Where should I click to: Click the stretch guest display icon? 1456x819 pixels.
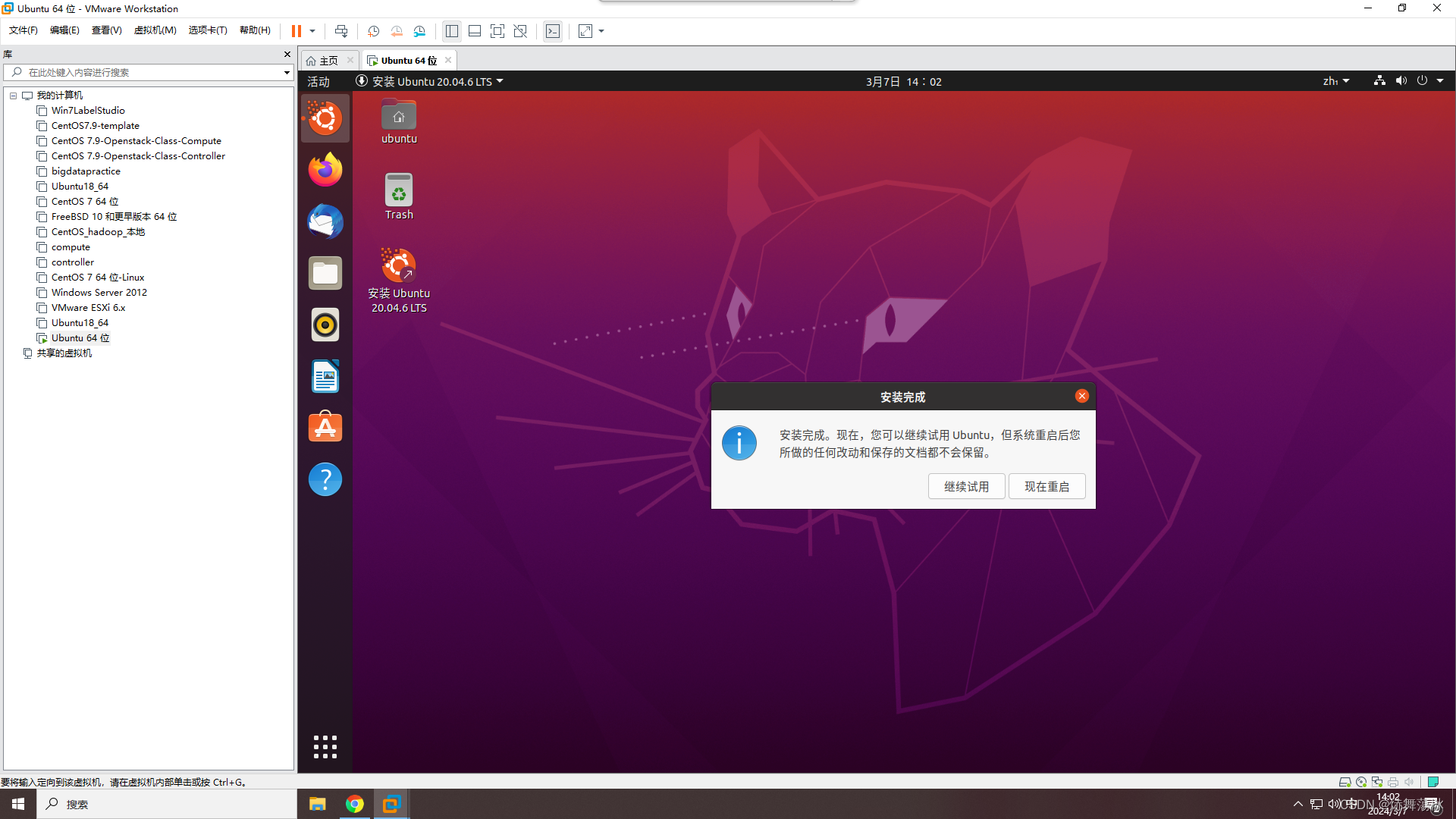pyautogui.click(x=585, y=31)
